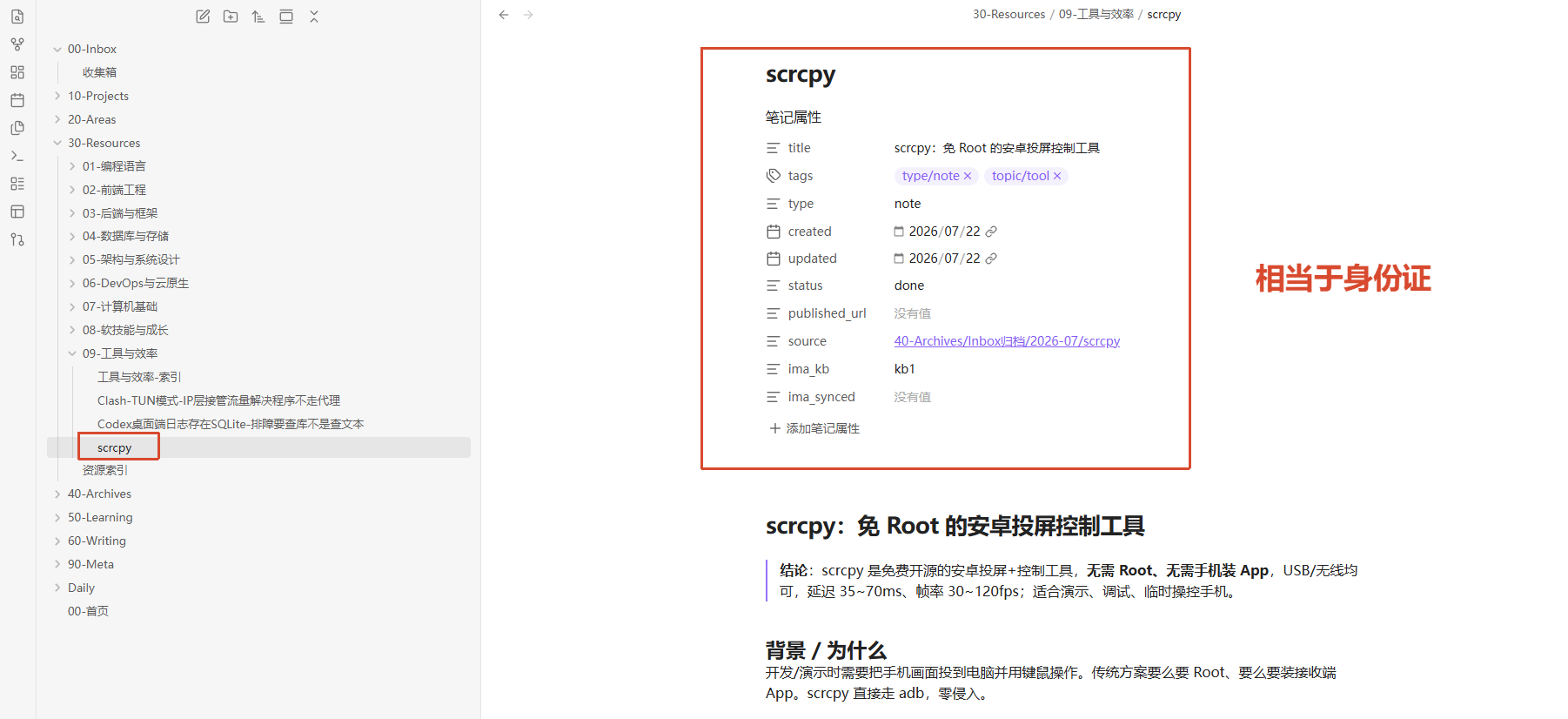Open the 收集箱 note
Image resolution: width=1568 pixels, height=719 pixels.
pyautogui.click(x=99, y=72)
